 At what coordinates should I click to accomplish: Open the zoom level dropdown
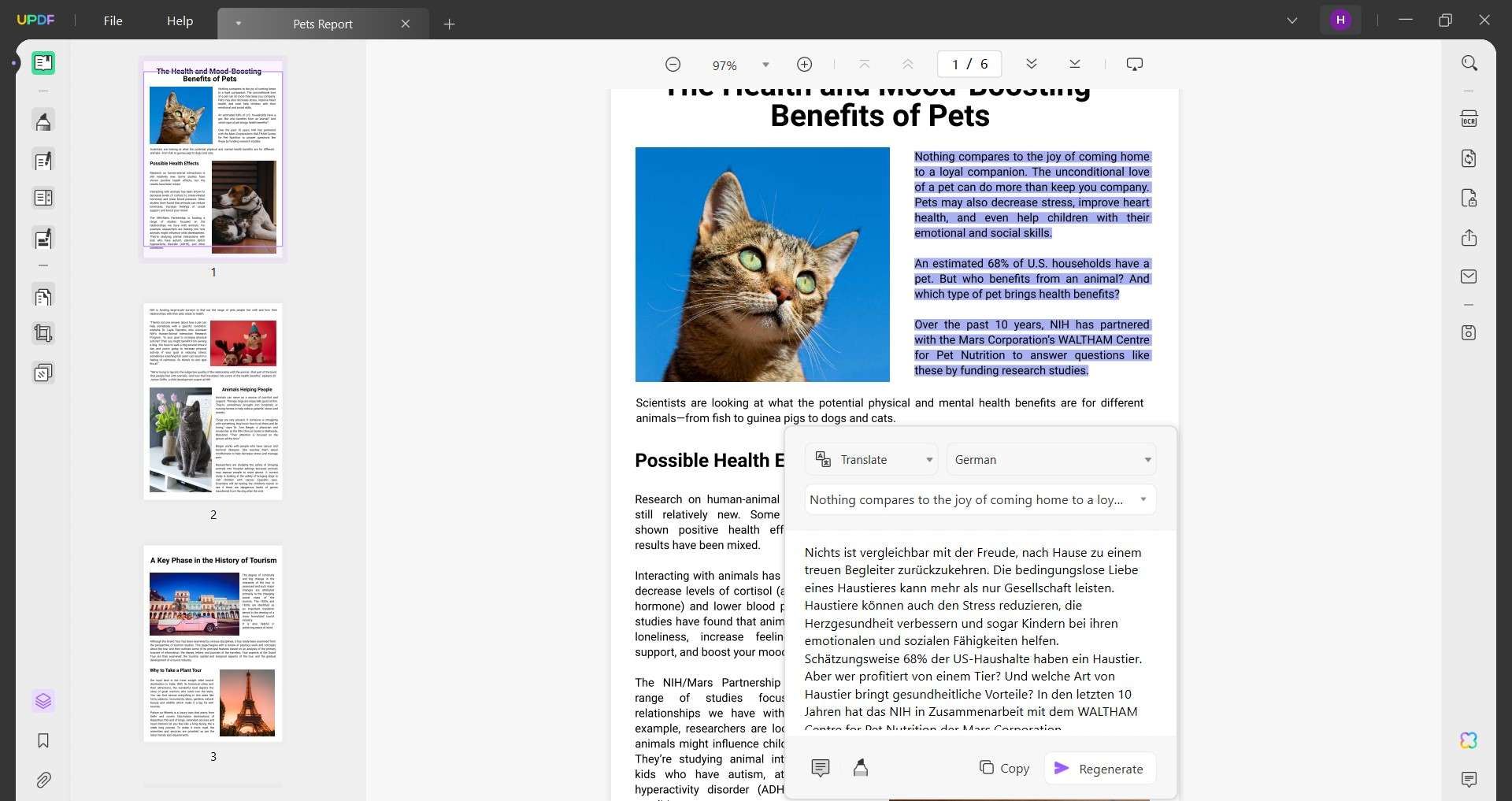(765, 65)
